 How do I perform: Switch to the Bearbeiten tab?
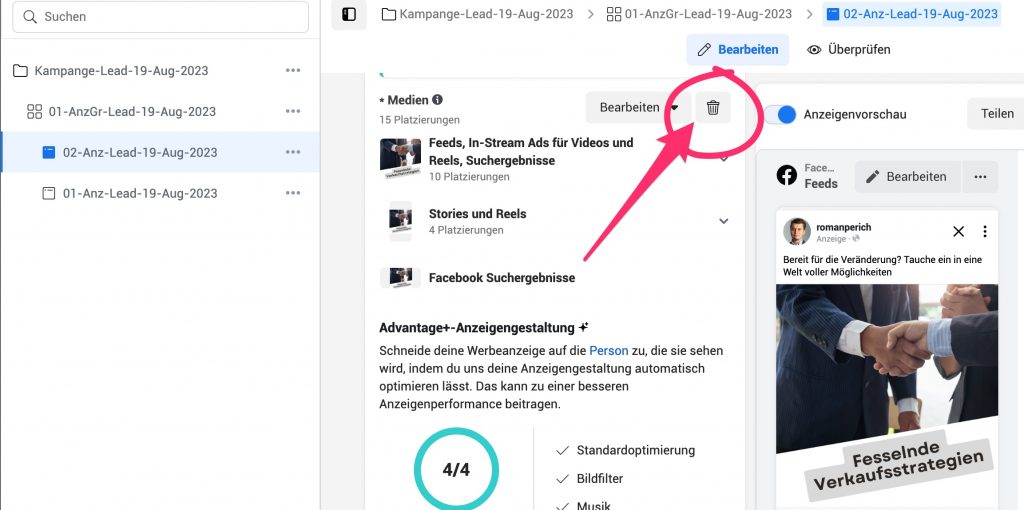coord(737,50)
